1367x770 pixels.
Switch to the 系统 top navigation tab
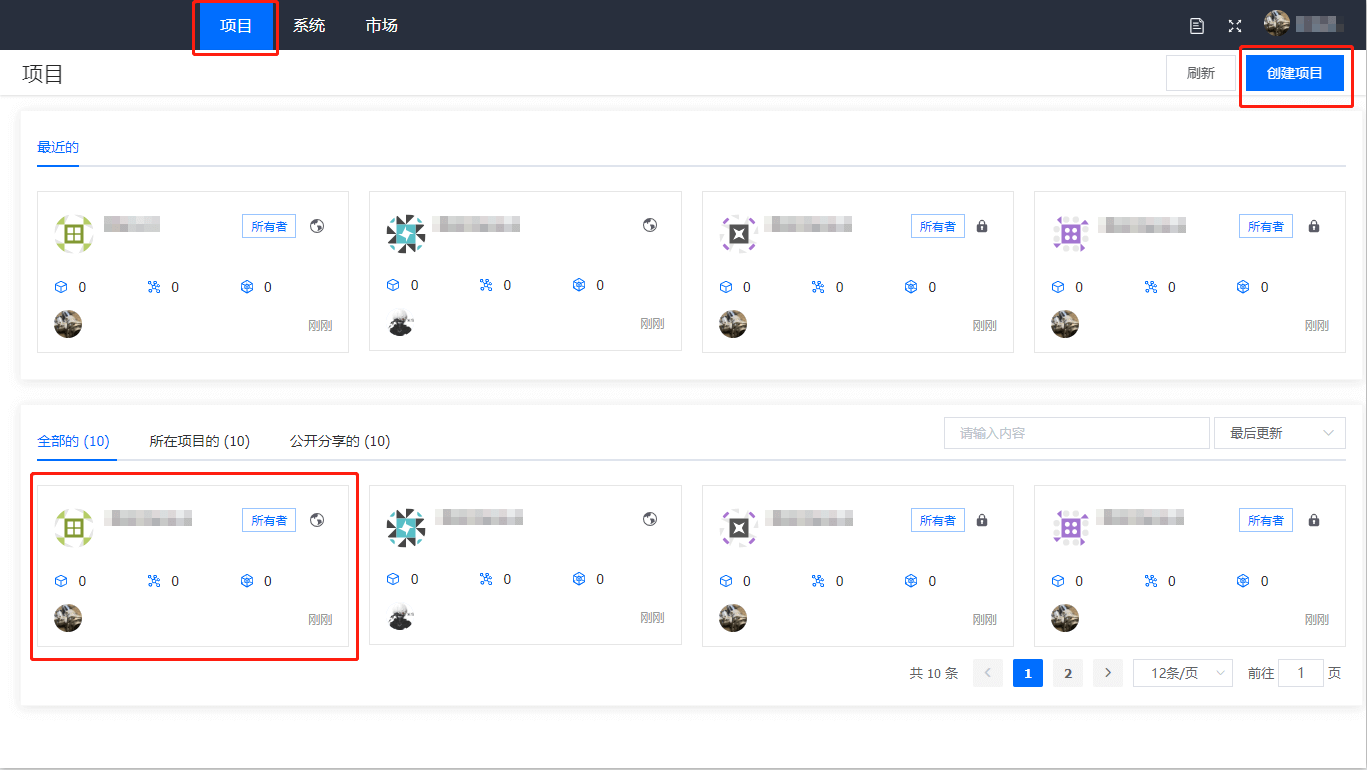[309, 26]
